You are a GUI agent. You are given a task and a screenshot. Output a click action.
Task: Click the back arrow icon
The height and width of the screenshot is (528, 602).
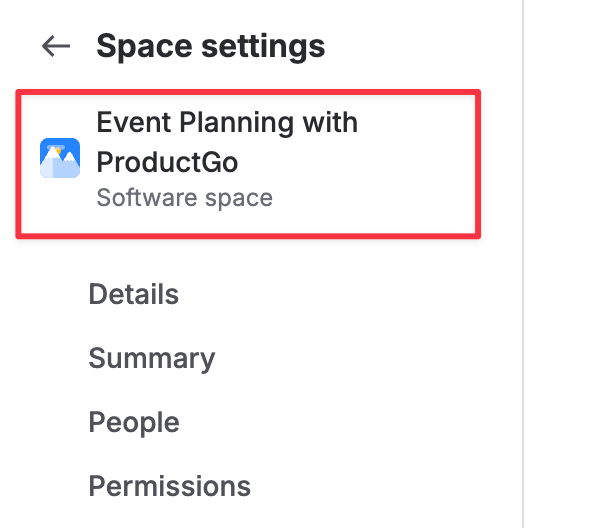pyautogui.click(x=56, y=46)
